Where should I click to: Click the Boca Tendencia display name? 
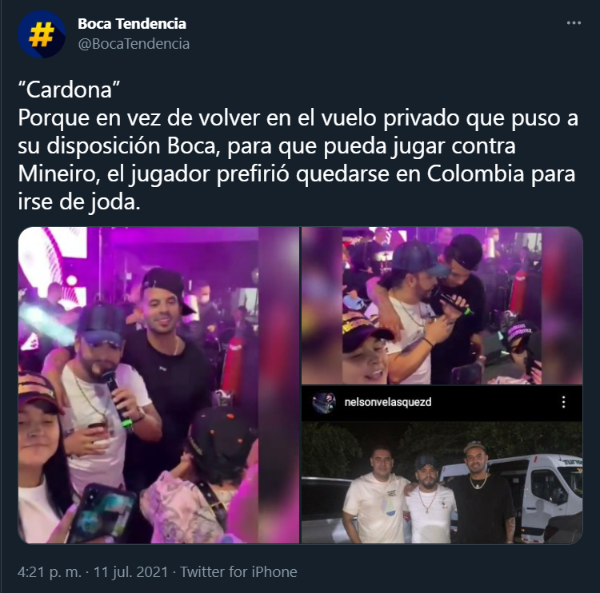pyautogui.click(x=132, y=24)
